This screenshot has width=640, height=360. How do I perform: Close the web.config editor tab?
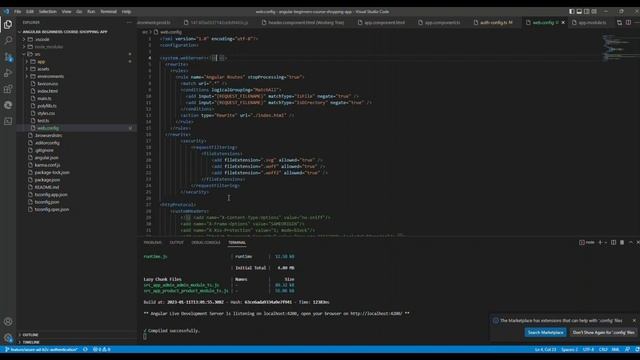(563, 22)
